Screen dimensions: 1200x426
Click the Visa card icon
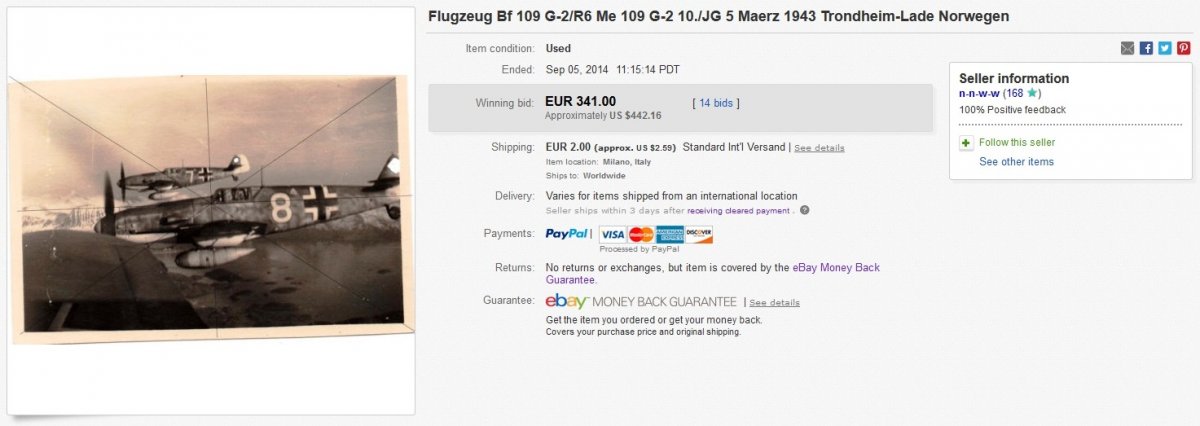click(x=612, y=234)
